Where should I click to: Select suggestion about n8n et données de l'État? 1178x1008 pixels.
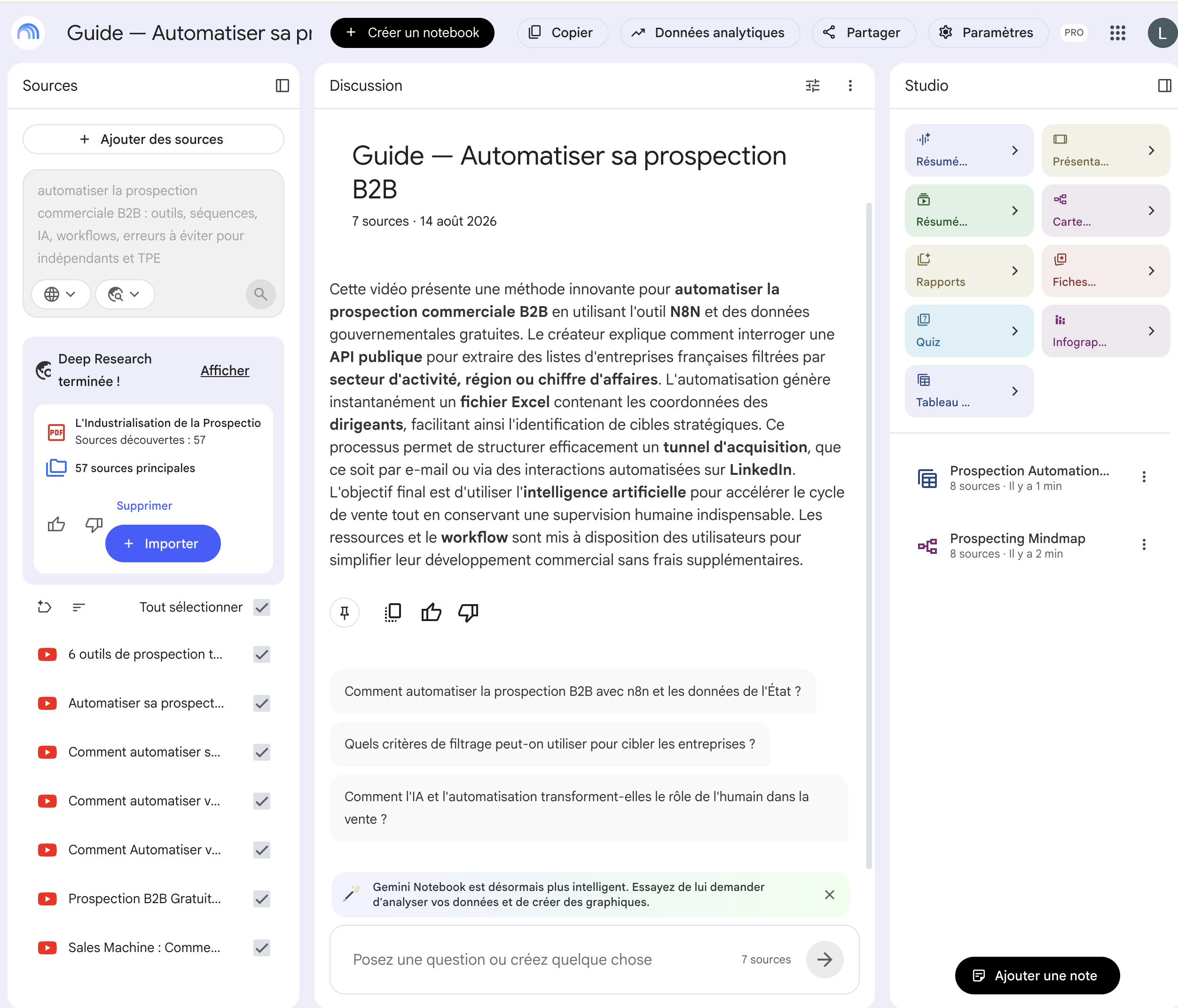pos(573,691)
